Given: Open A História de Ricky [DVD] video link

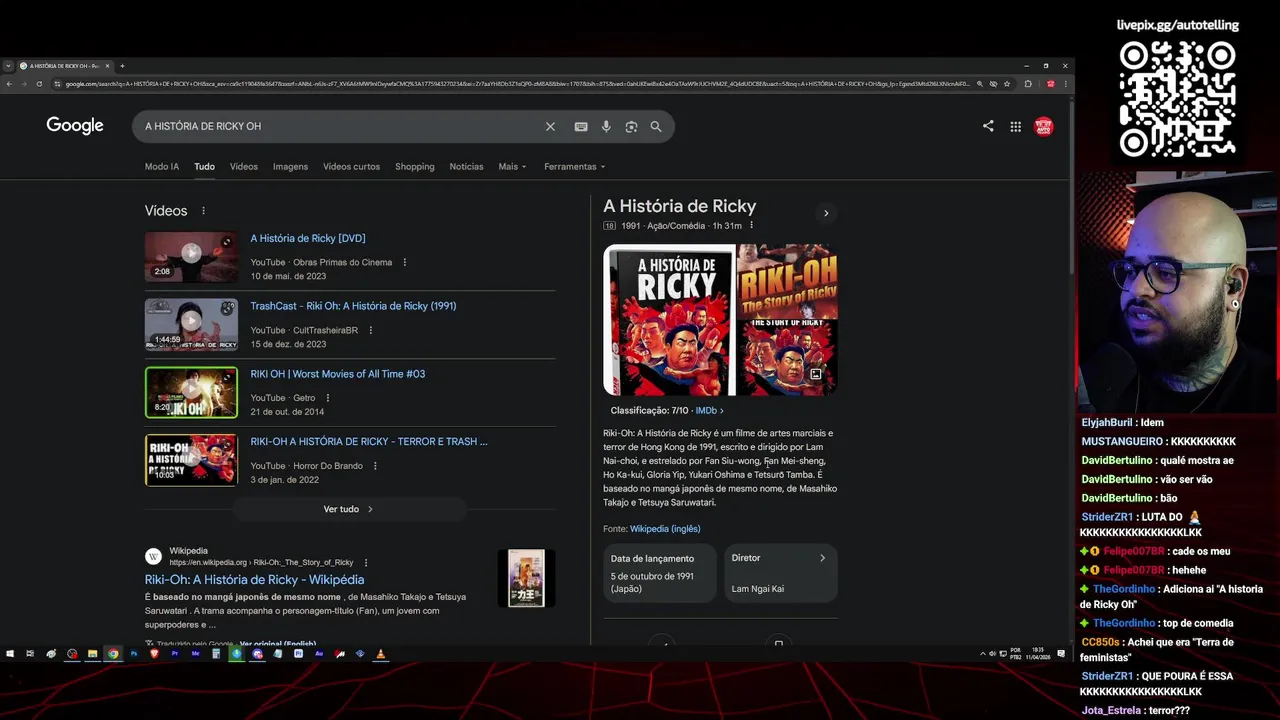Looking at the screenshot, I should coord(308,239).
